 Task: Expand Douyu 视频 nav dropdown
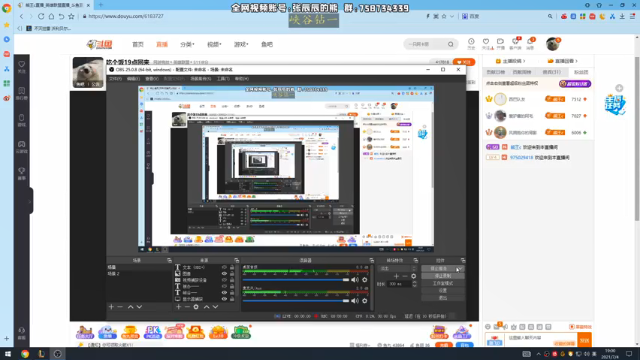[214, 44]
